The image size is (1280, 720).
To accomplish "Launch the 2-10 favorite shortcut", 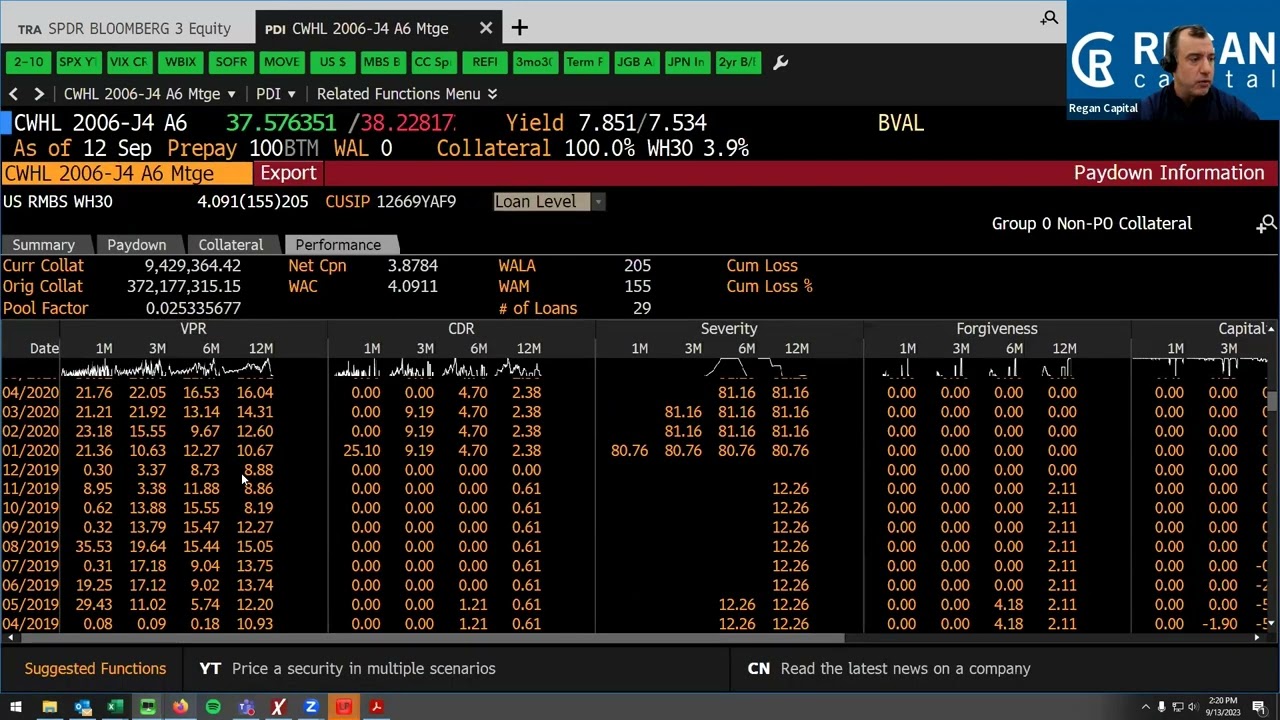I will tap(28, 62).
